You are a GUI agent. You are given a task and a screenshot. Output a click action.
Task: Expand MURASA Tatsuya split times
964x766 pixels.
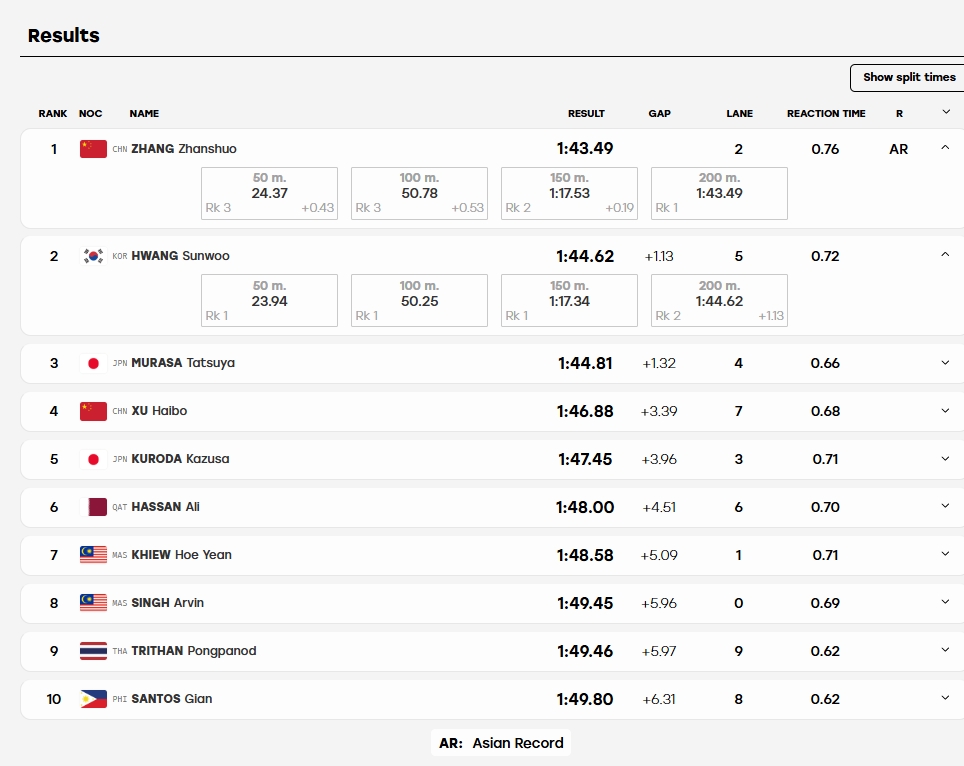click(x=945, y=363)
